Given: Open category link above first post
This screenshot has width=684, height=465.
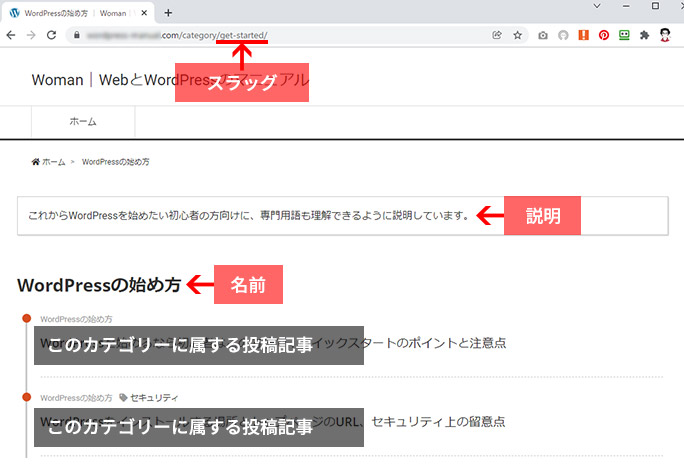Looking at the screenshot, I should point(76,319).
